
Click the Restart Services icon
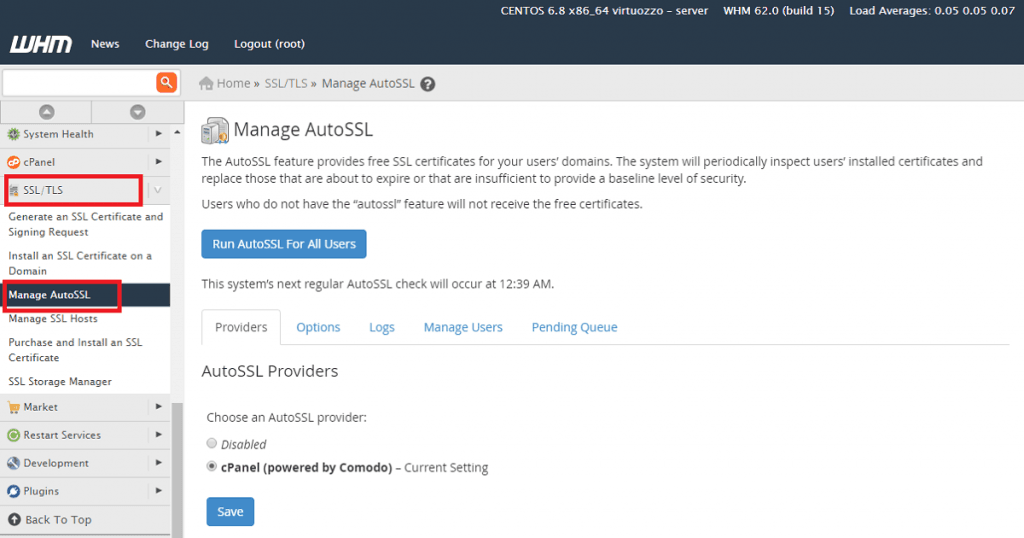(x=14, y=435)
